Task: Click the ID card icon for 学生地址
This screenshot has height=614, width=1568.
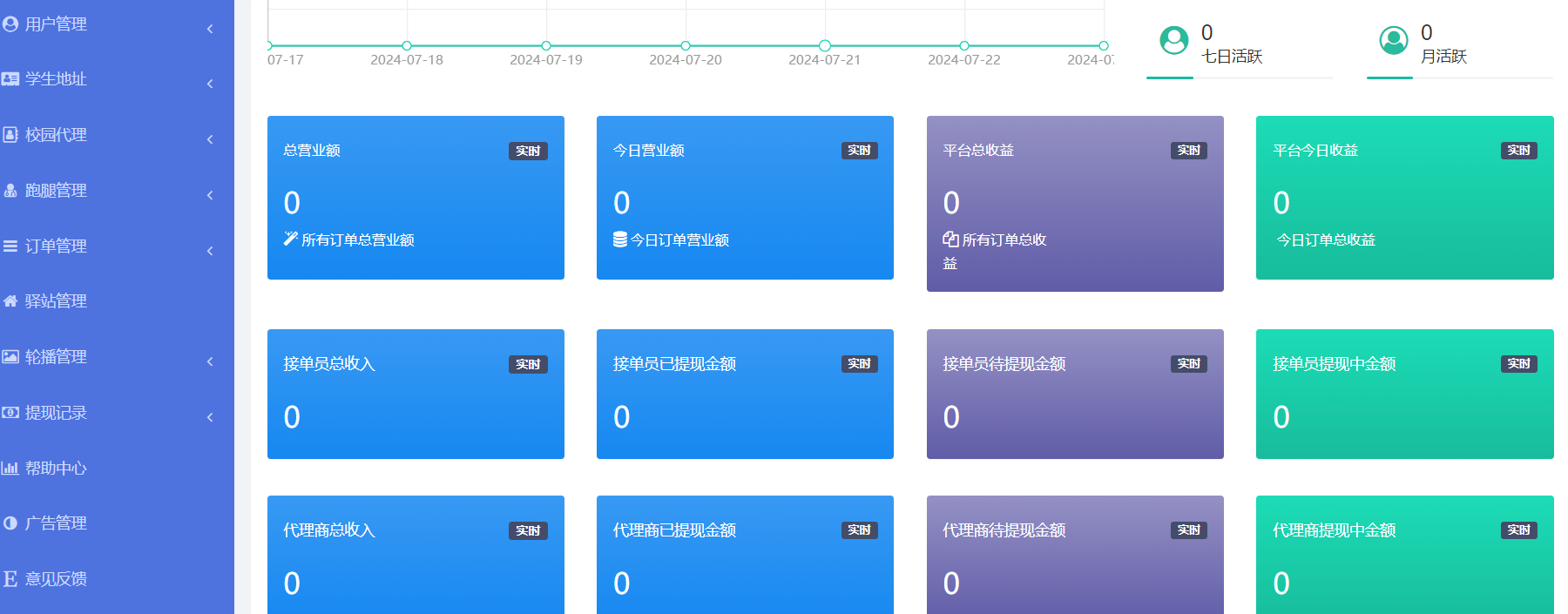Action: [x=10, y=79]
